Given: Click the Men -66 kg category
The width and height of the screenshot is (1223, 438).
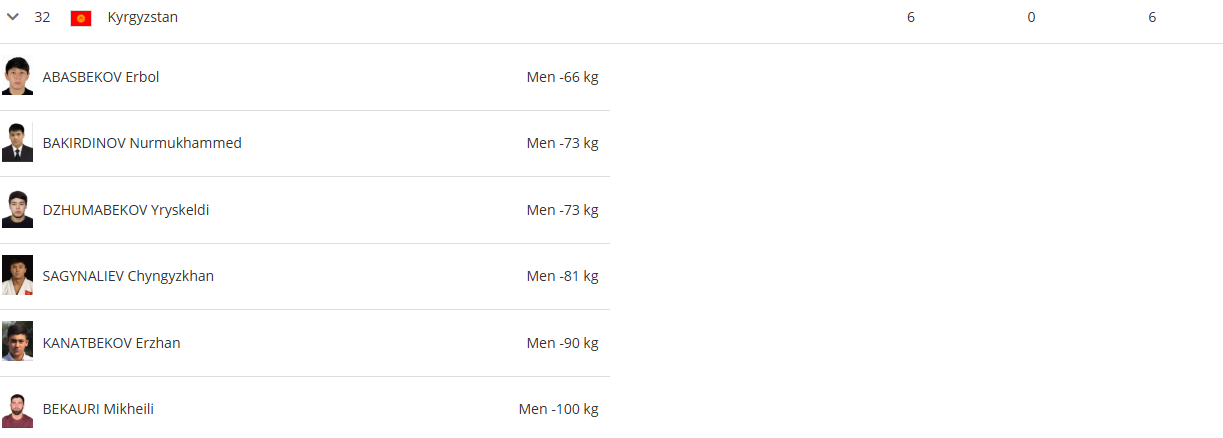Looking at the screenshot, I should (562, 77).
